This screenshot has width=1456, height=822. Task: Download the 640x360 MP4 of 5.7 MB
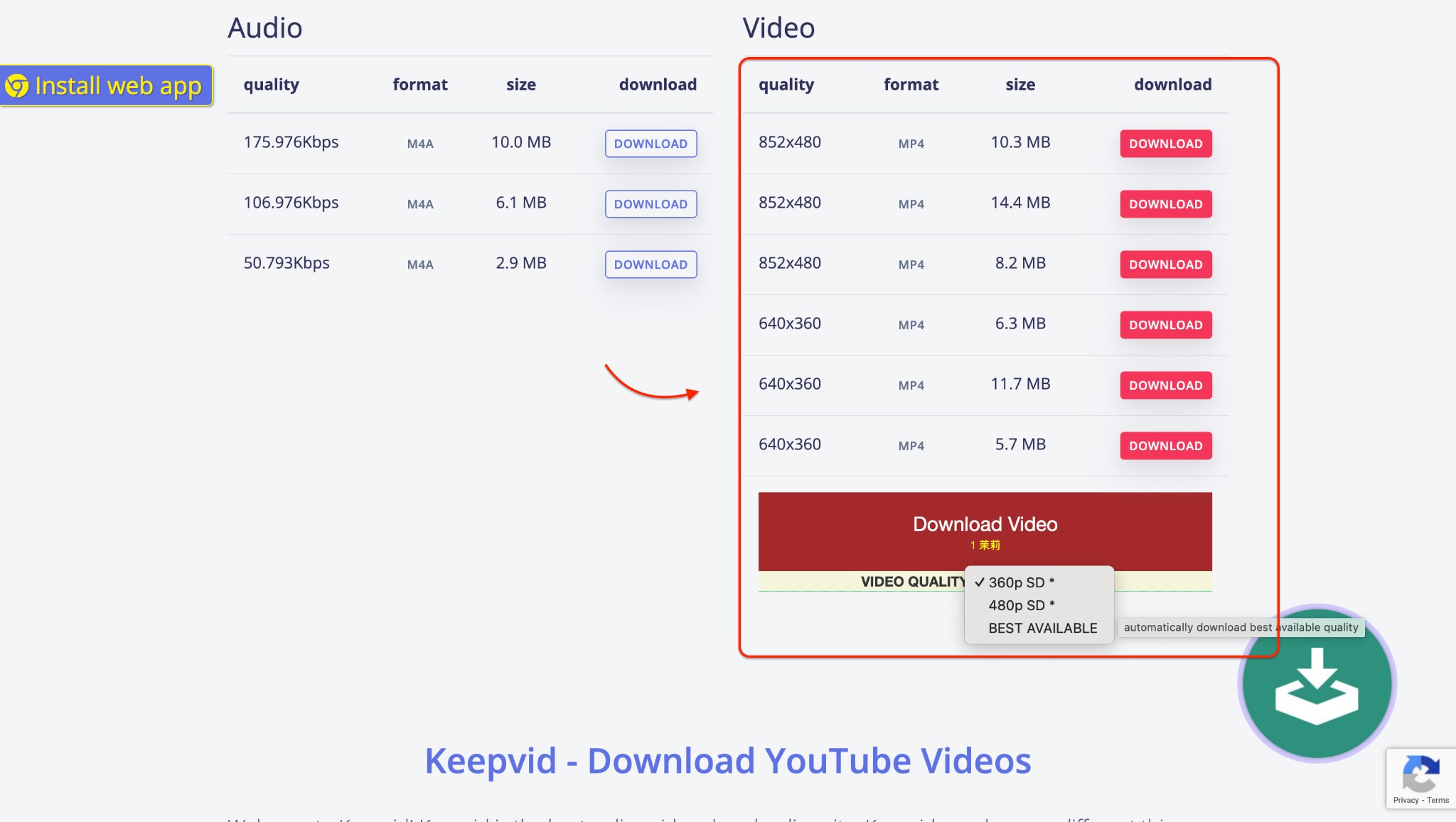click(1166, 446)
